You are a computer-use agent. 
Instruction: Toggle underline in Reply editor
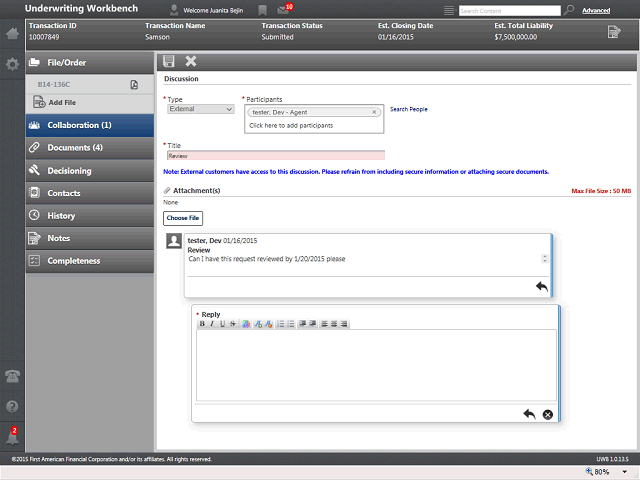(x=222, y=324)
